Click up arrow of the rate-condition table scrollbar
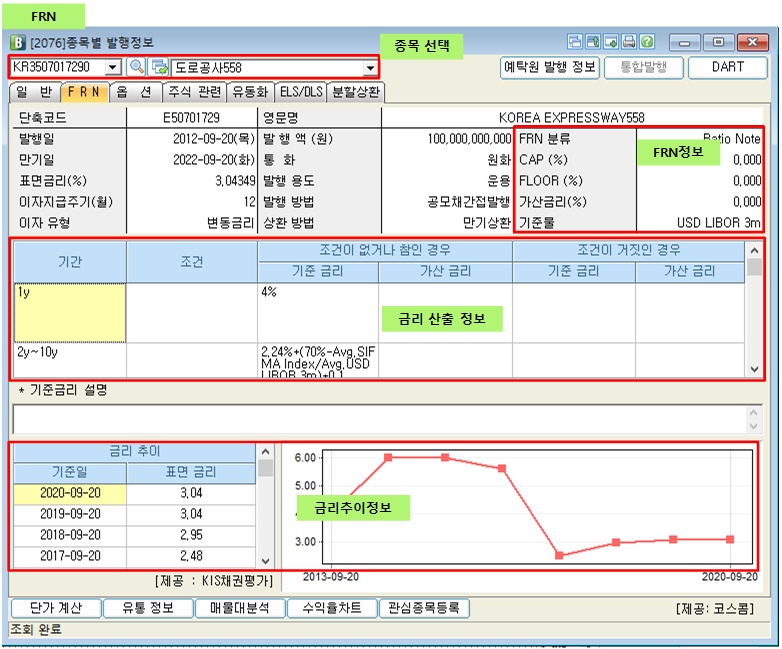 click(754, 250)
